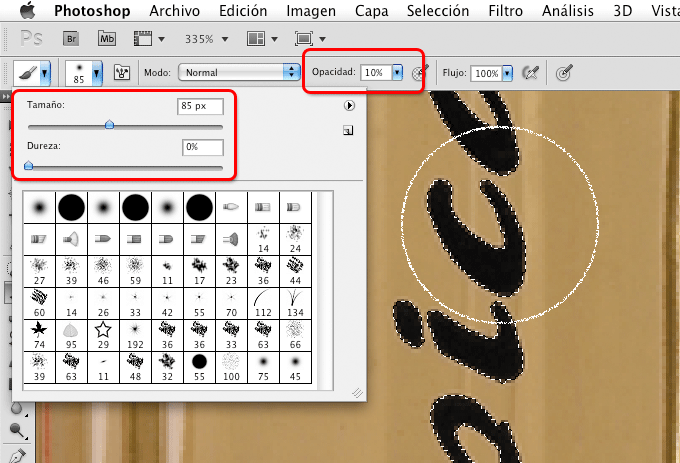680x463 pixels.
Task: Toggle the airbrush mode button
Action: pyautogui.click(x=530, y=73)
